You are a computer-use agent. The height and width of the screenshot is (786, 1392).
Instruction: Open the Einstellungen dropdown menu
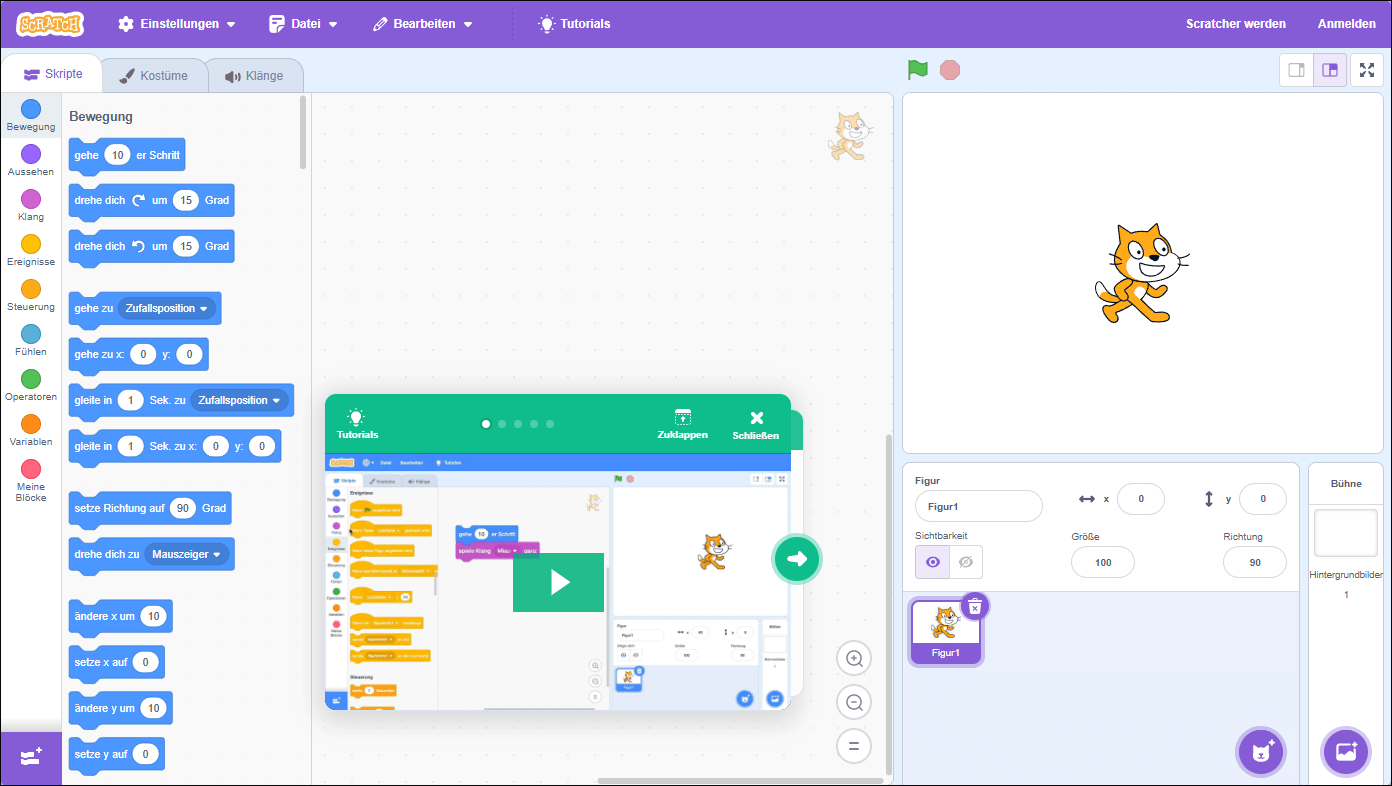point(177,23)
